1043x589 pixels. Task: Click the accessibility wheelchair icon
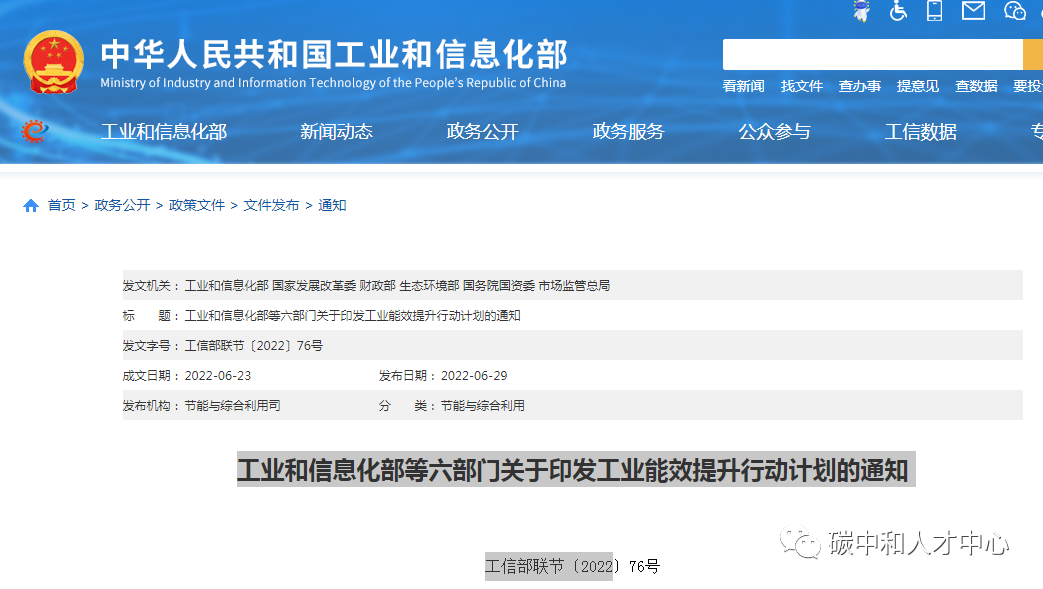[x=898, y=12]
